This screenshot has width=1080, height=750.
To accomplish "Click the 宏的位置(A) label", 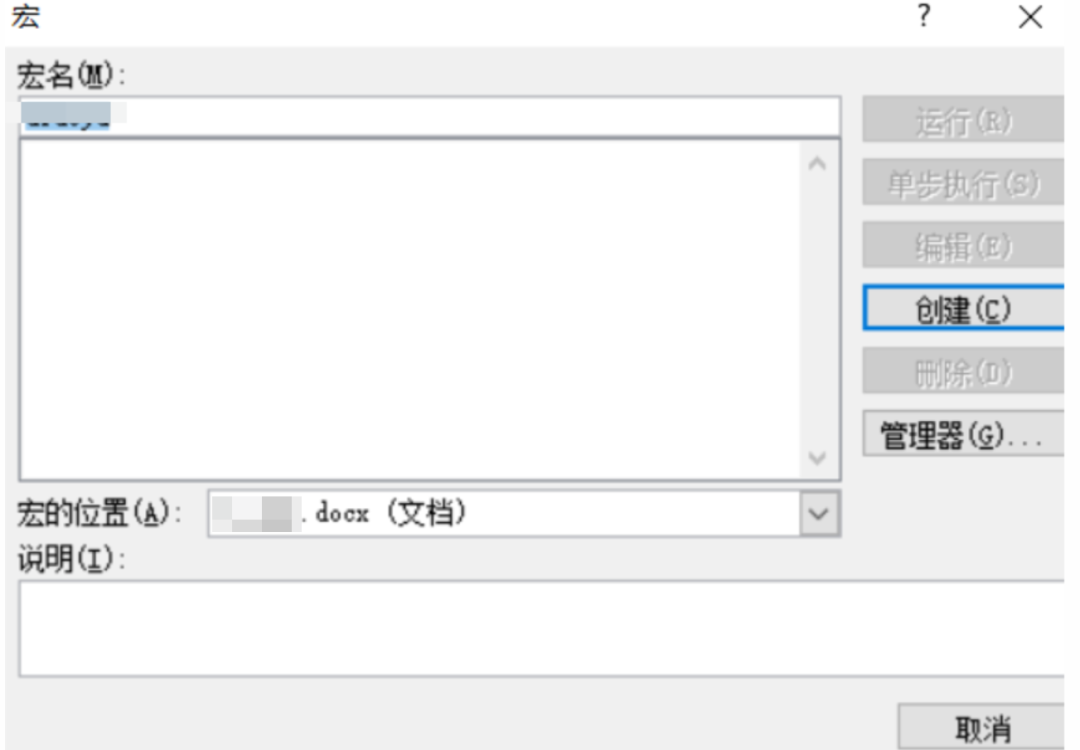I will click(99, 513).
